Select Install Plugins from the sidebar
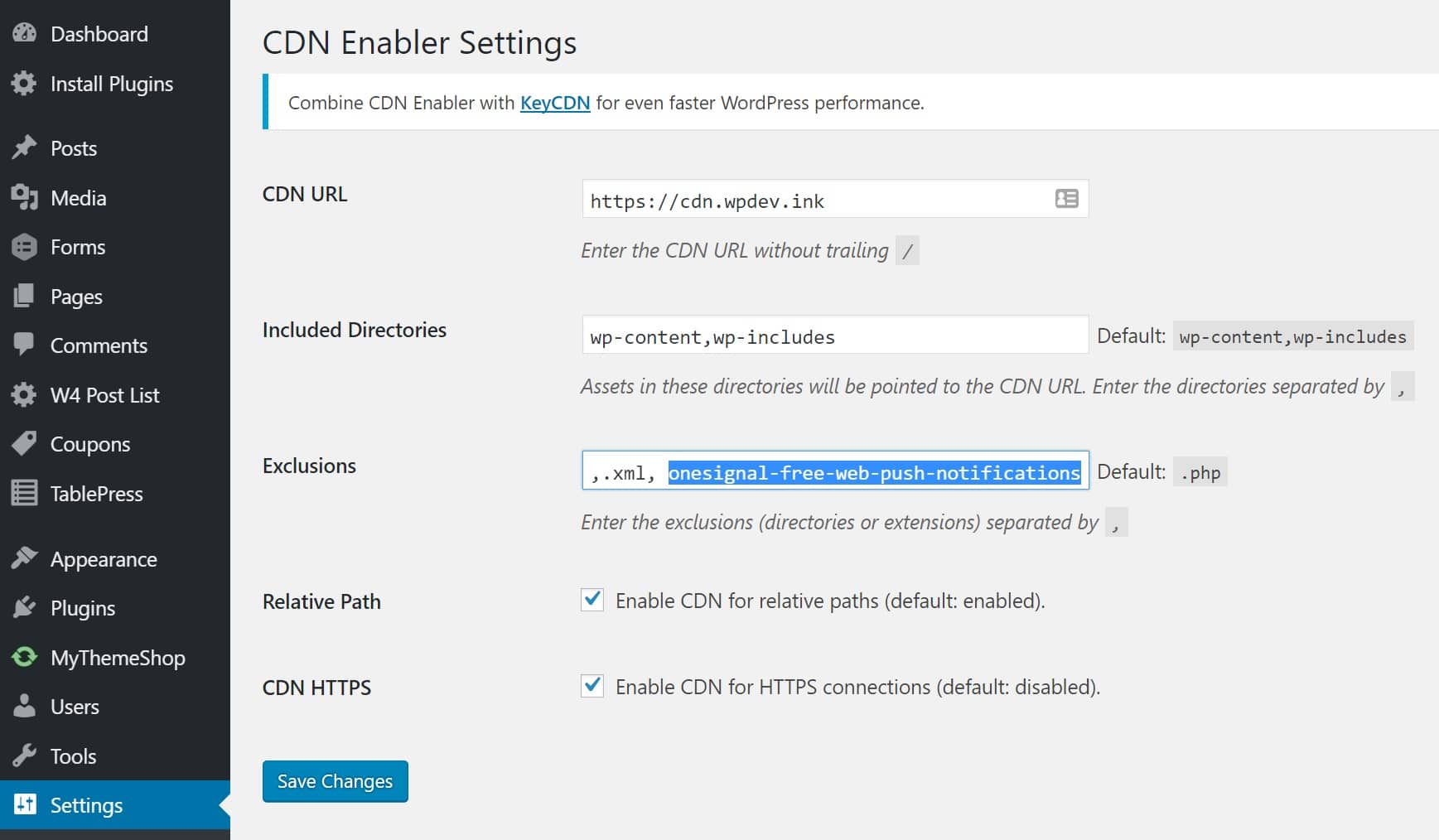 [x=112, y=83]
